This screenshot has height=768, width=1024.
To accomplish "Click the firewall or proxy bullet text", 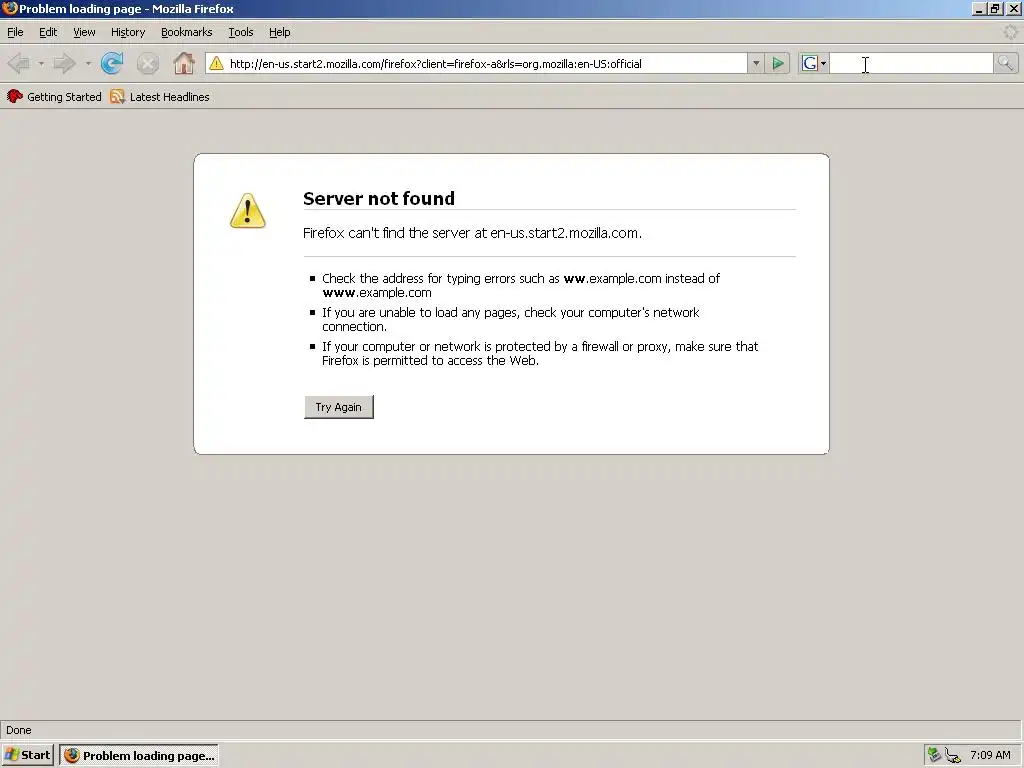I will [540, 353].
